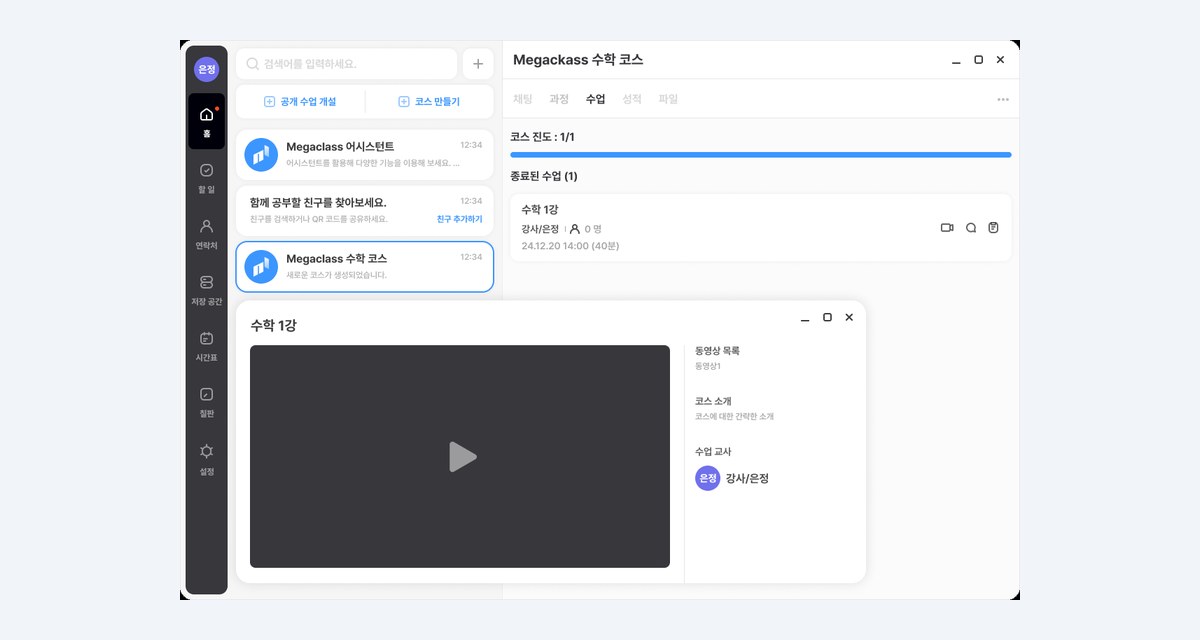Open the 수학 1강 class card

(x=760, y=228)
